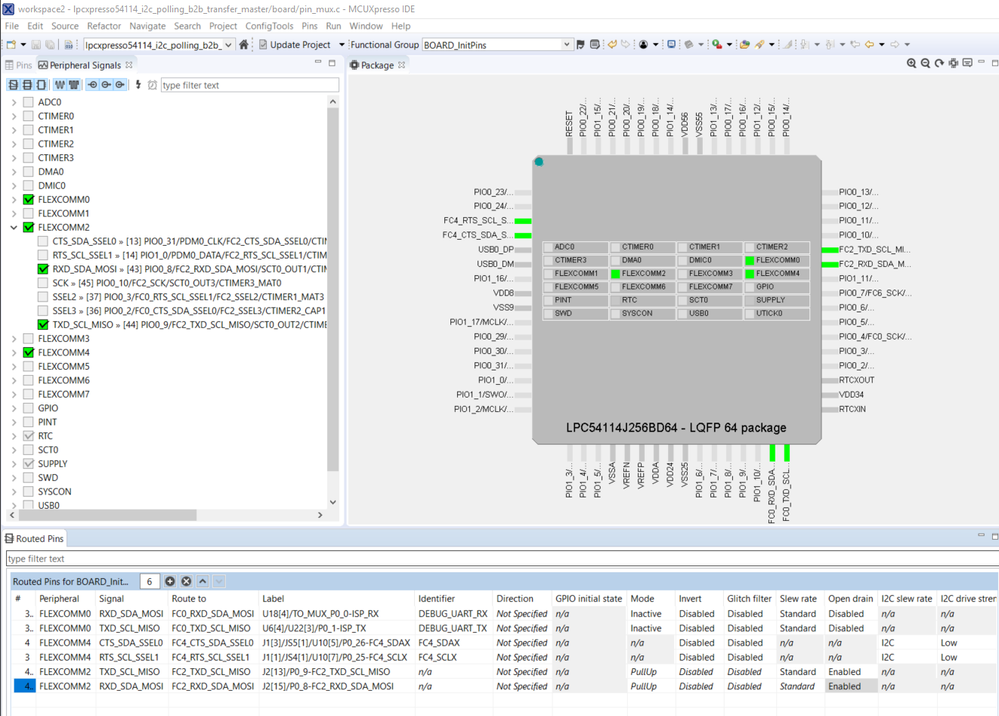
Task: Click the third tree layout icon in Peripheral Signals toolbar
Action: 41,85
